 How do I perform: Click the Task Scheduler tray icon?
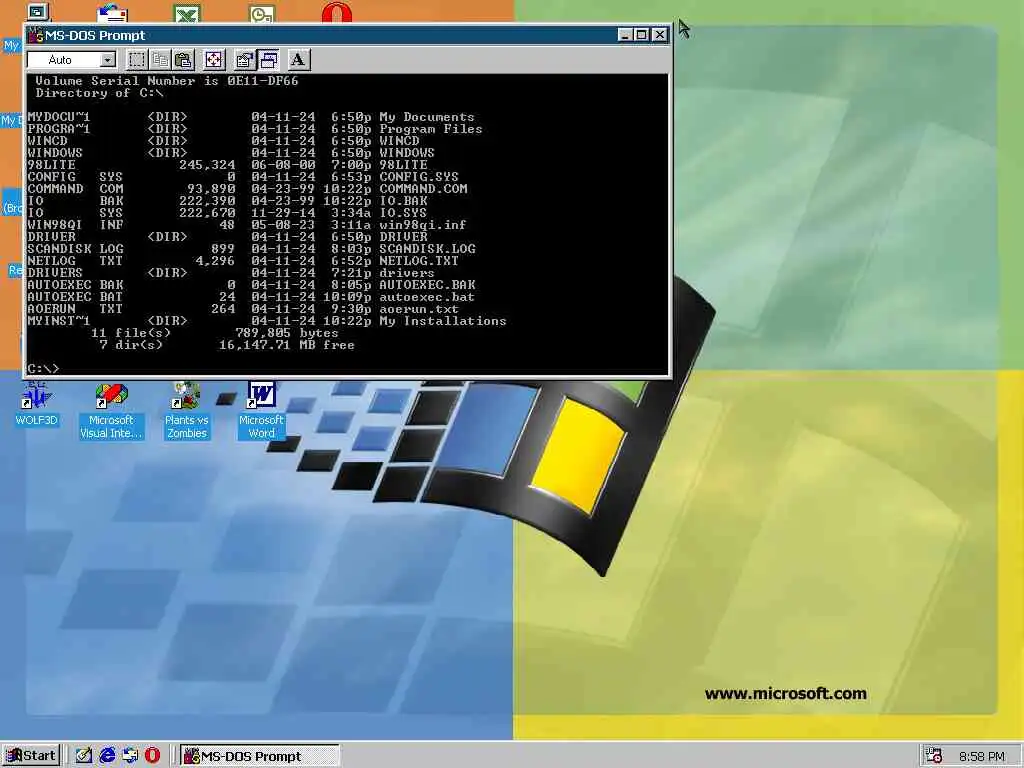click(934, 756)
